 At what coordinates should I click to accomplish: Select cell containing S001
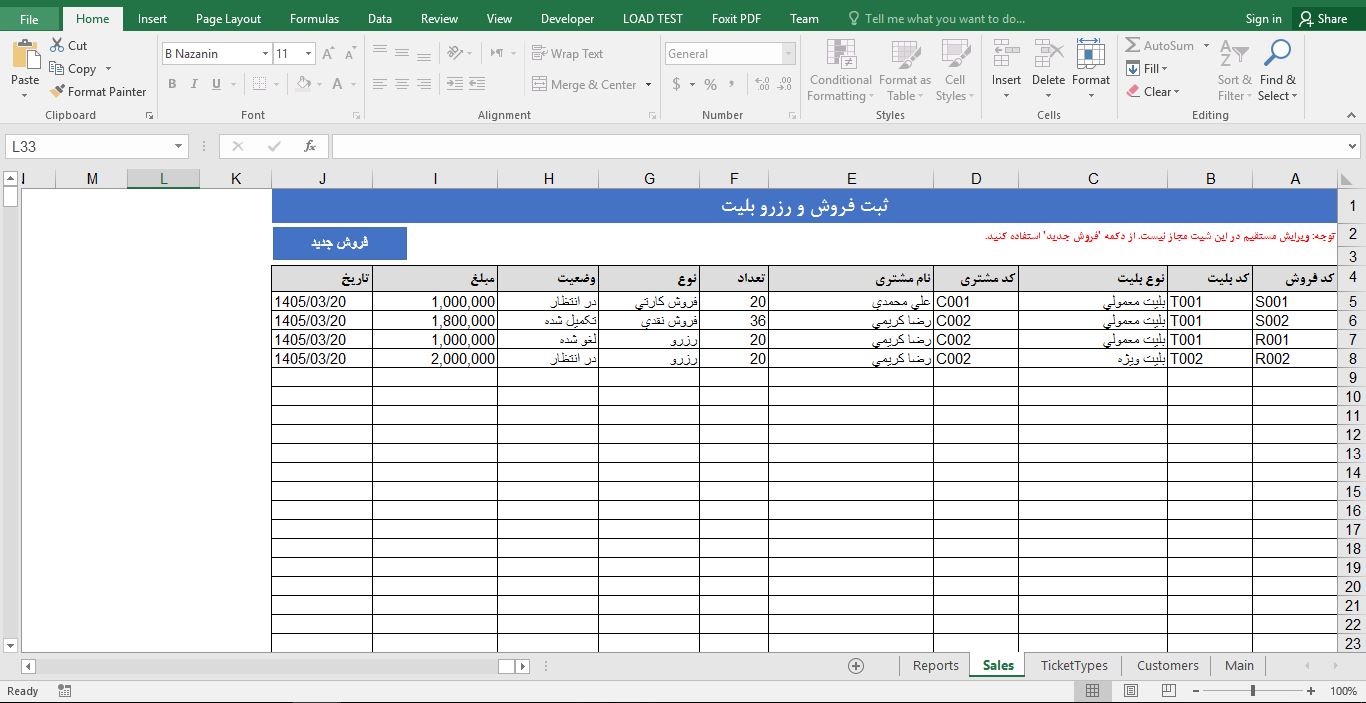click(x=1295, y=302)
